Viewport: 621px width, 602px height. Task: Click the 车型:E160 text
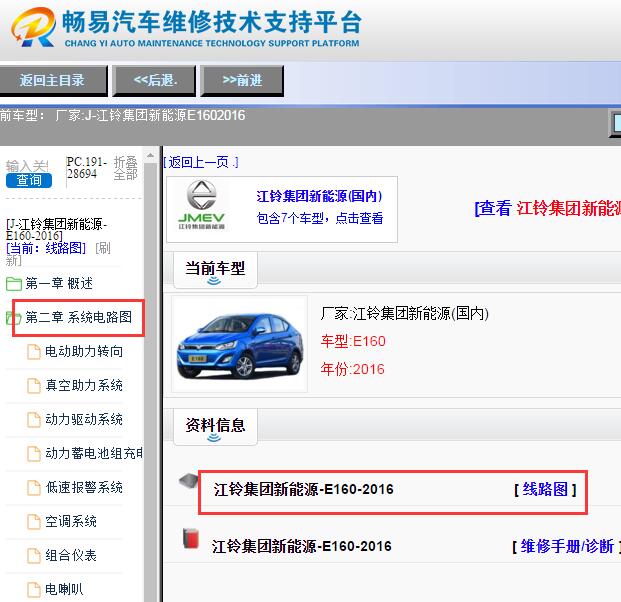click(353, 341)
